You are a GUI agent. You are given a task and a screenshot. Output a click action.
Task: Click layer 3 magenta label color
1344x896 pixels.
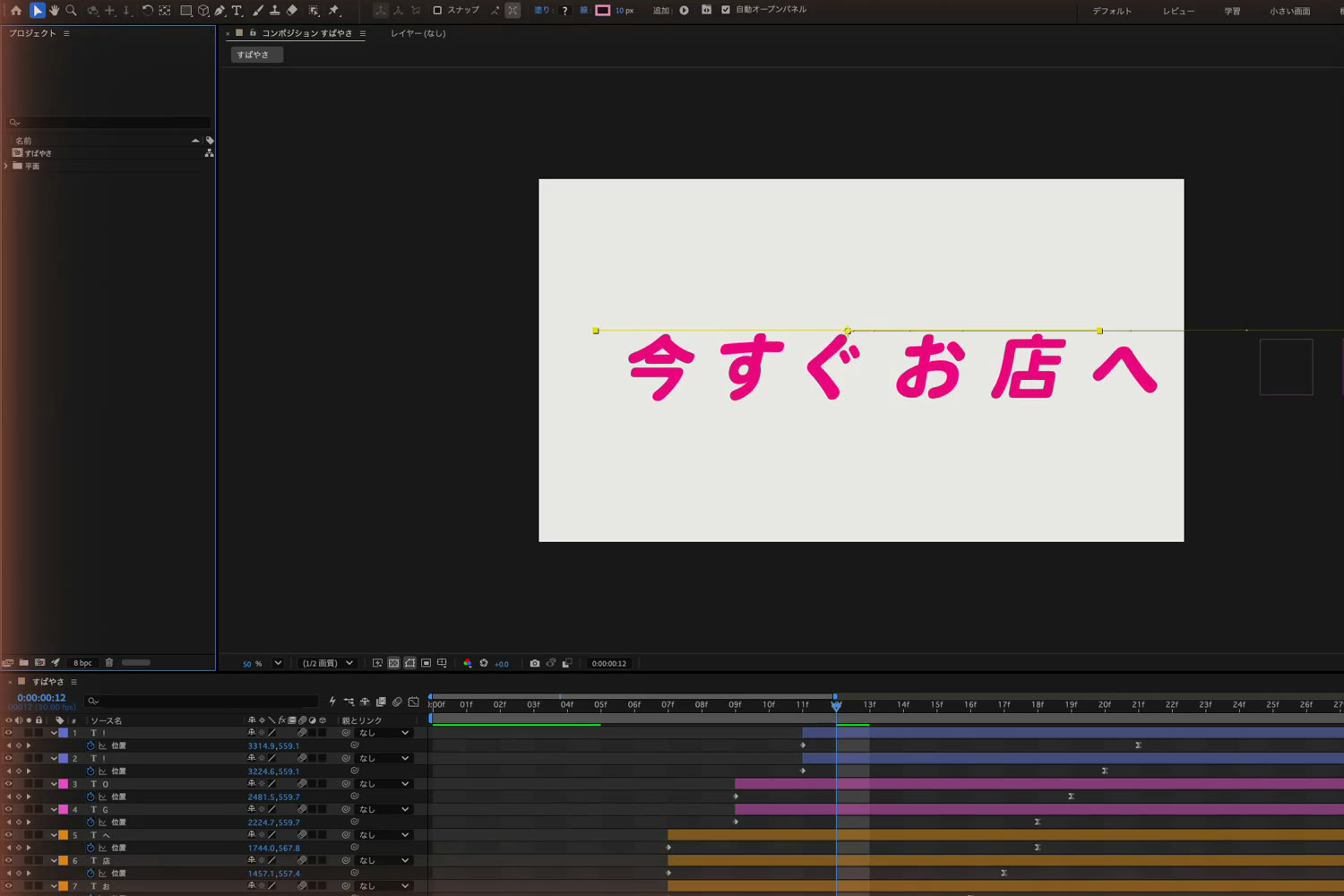(64, 784)
